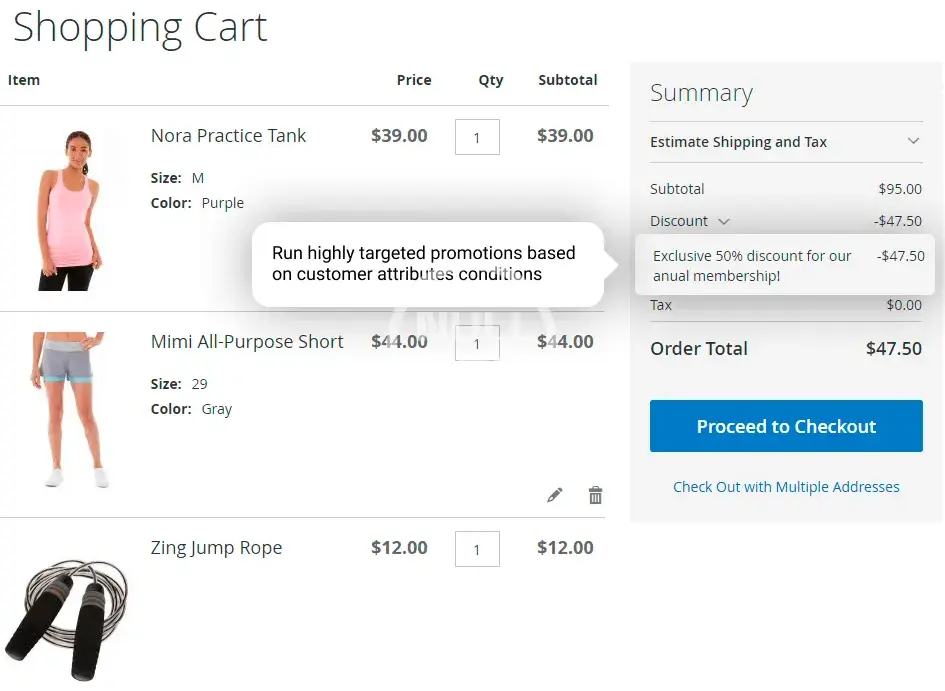Click the Shopping Cart page title
Viewport: 945px width, 691px height.
[140, 27]
